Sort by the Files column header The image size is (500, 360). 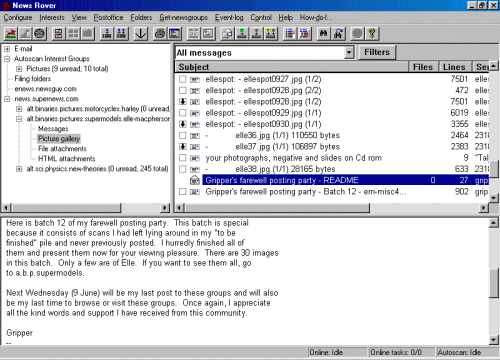coord(423,67)
